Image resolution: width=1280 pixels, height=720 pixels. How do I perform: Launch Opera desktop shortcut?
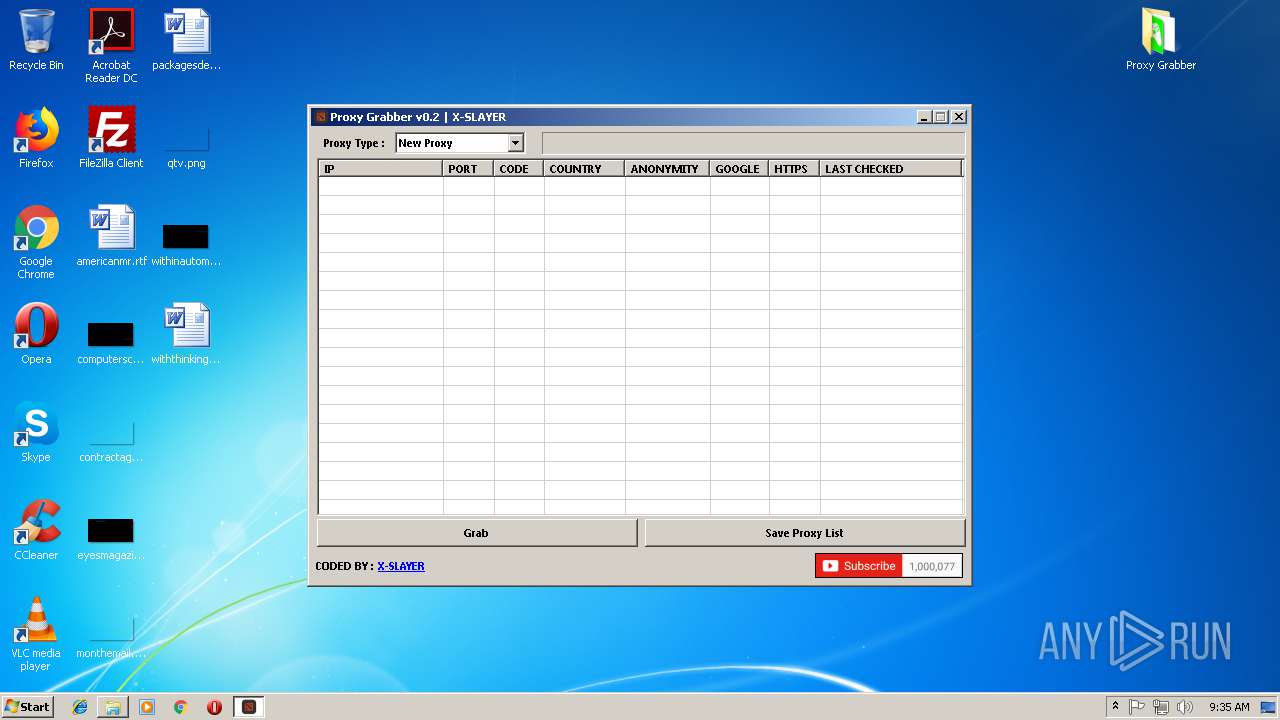(x=36, y=334)
